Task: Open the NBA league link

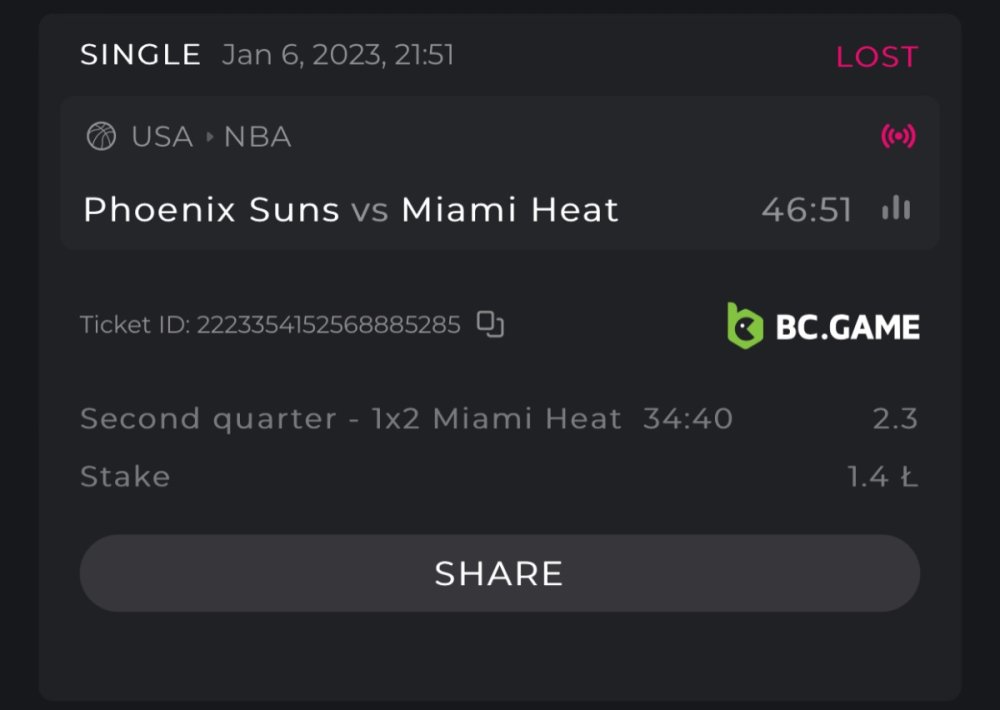Action: (x=258, y=136)
